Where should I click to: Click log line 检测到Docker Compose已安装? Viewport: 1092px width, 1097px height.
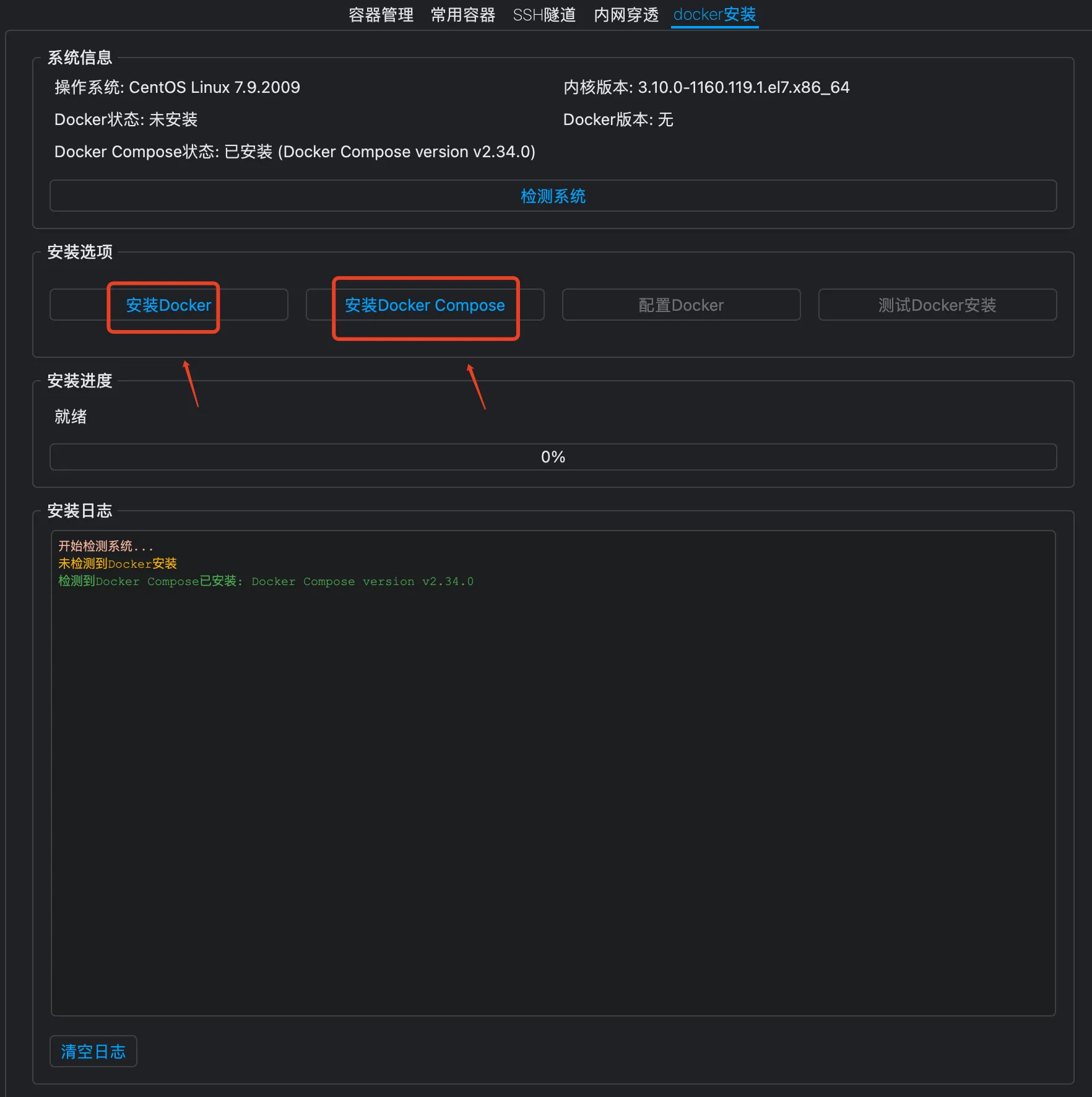pyautogui.click(x=266, y=581)
